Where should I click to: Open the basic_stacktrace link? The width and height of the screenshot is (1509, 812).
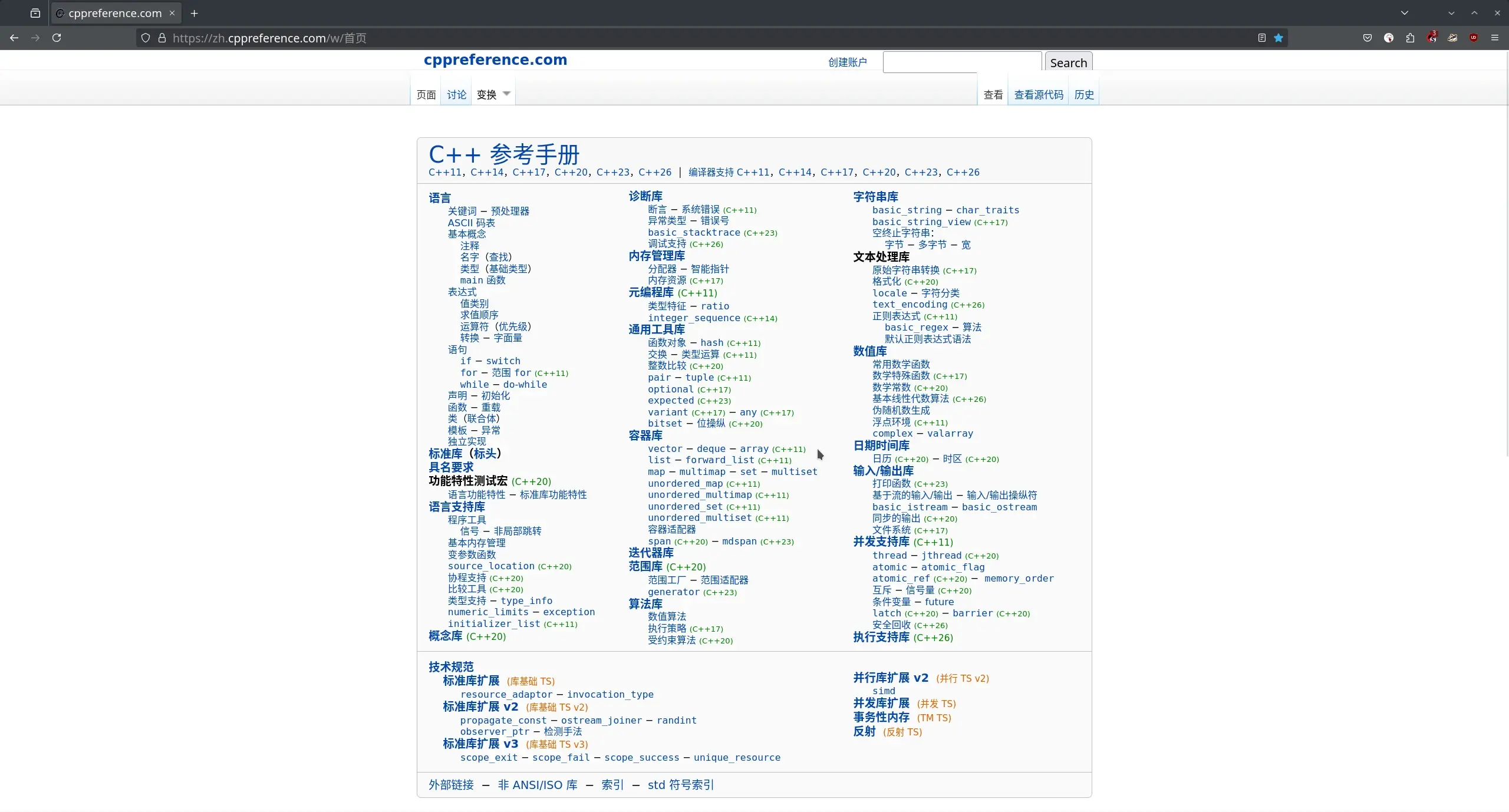(x=694, y=233)
